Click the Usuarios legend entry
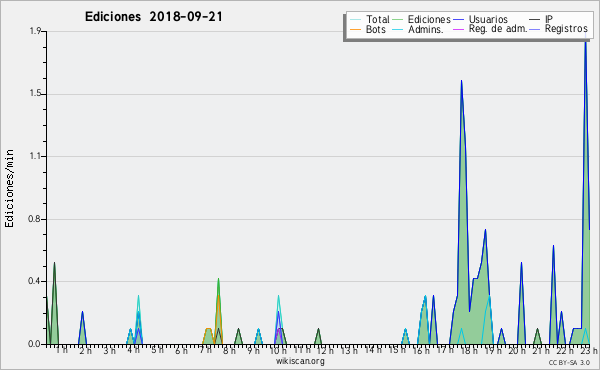 coord(481,19)
